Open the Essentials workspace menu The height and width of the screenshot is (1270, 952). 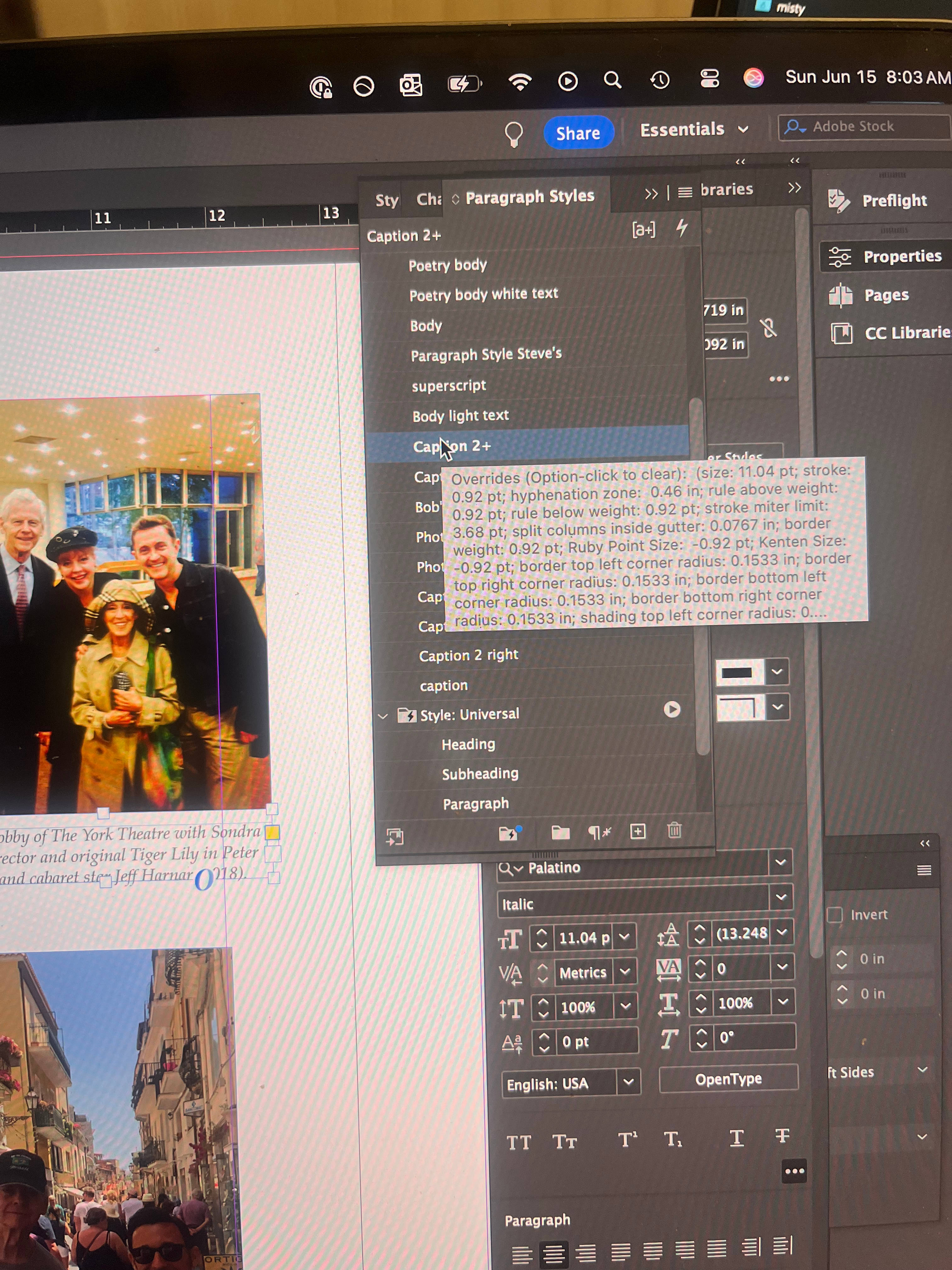694,129
